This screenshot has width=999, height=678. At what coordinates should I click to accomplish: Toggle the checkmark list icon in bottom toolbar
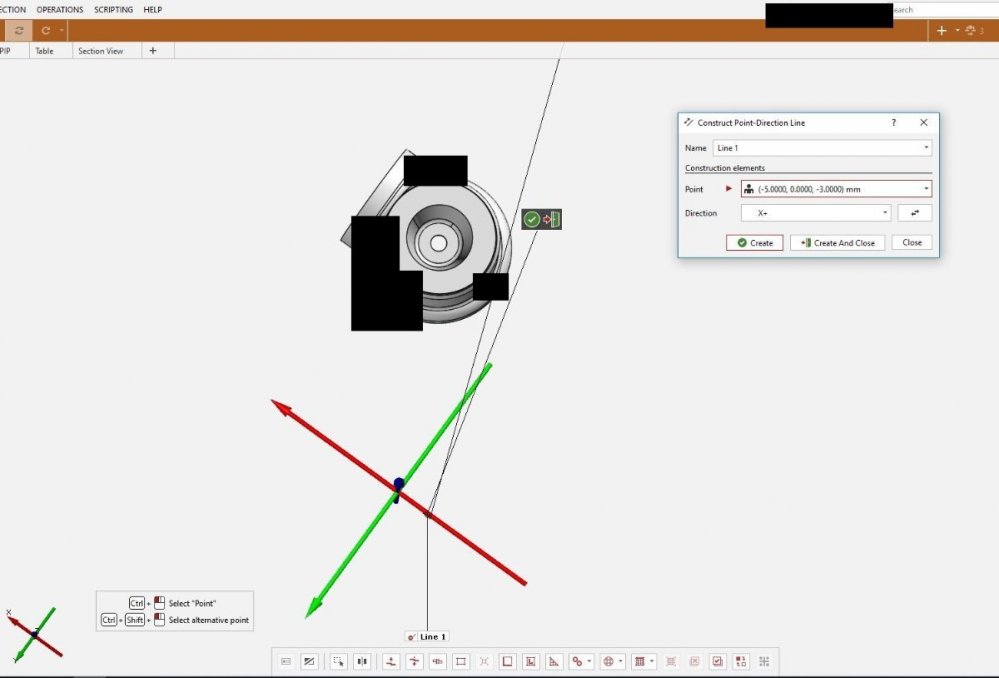coord(717,661)
